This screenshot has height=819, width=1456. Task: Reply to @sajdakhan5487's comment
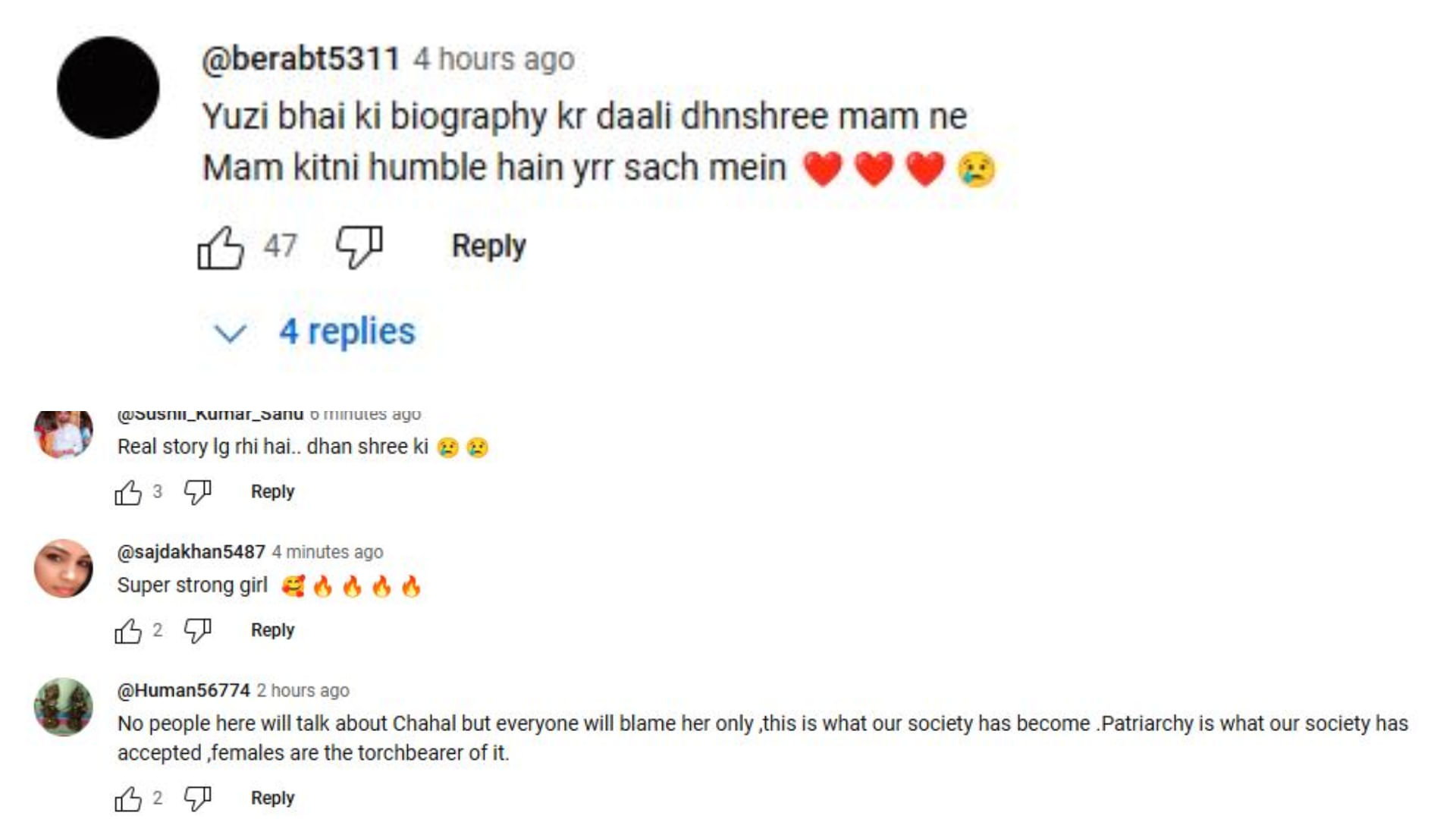click(x=272, y=630)
